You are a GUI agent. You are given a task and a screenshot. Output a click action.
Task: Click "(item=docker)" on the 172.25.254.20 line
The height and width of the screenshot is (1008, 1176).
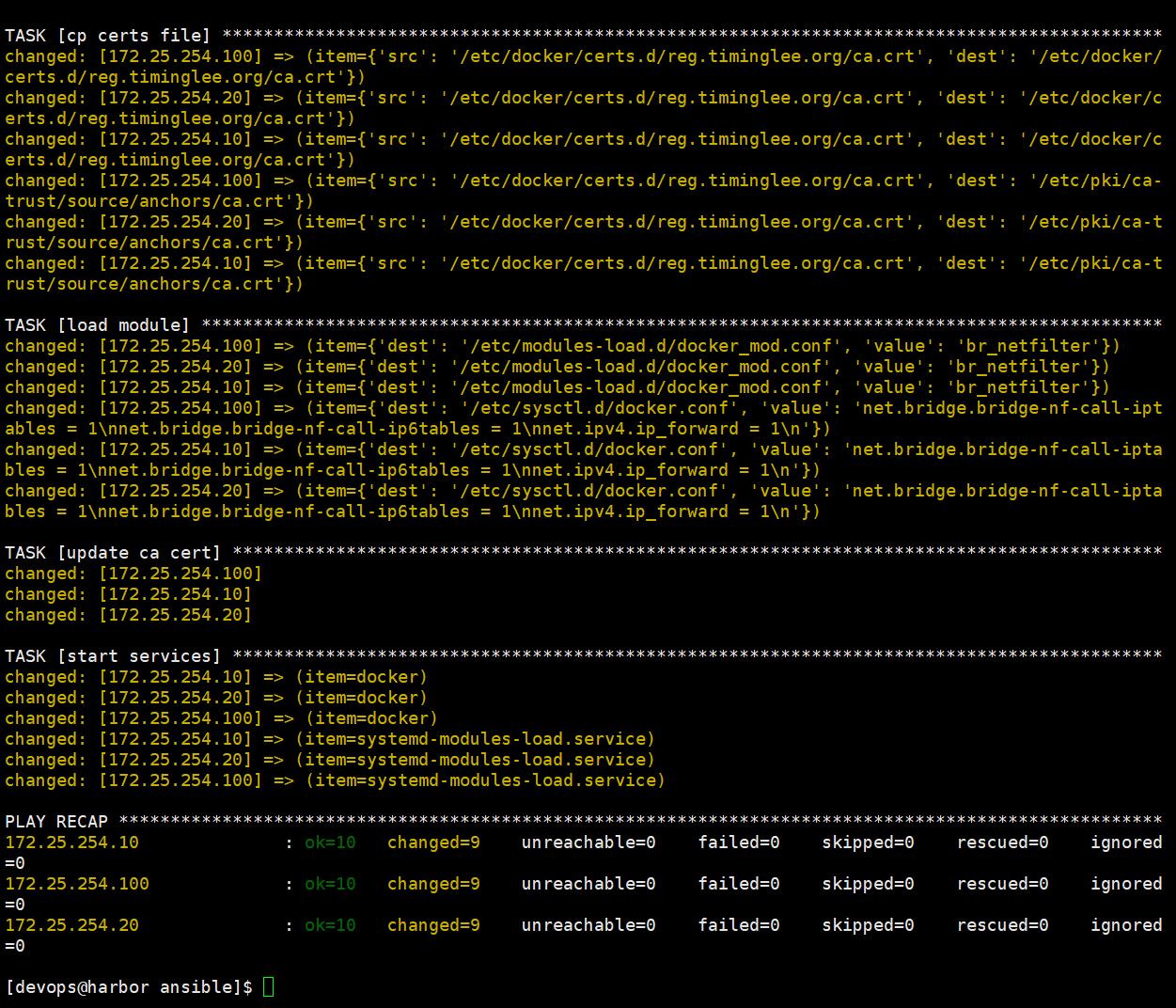[x=361, y=698]
